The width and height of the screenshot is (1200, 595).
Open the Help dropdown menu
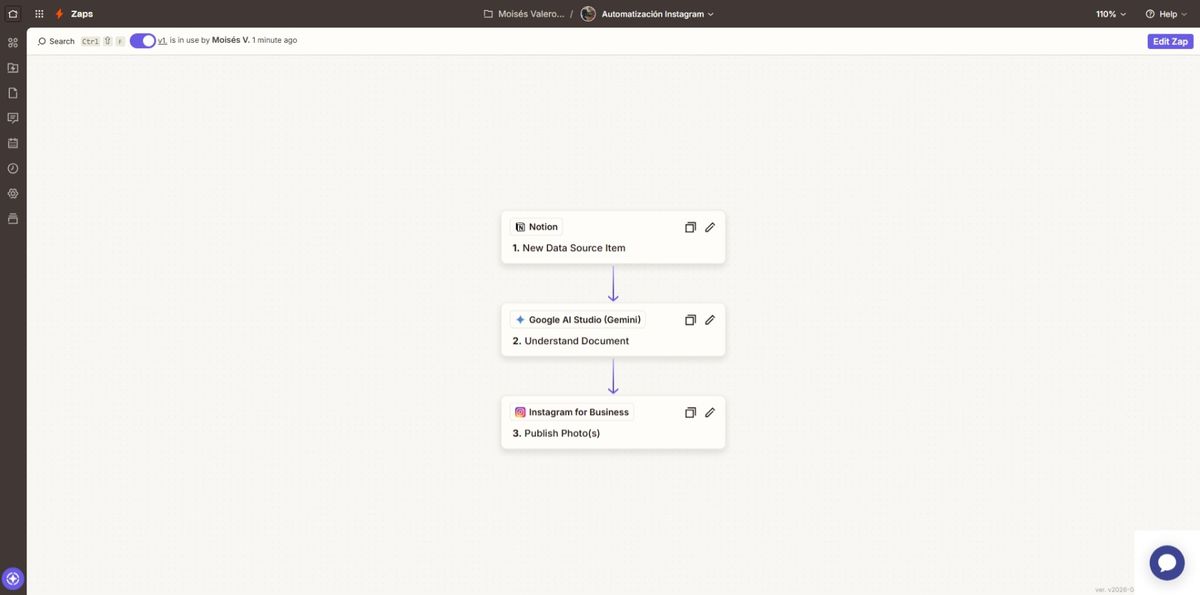pyautogui.click(x=1167, y=14)
